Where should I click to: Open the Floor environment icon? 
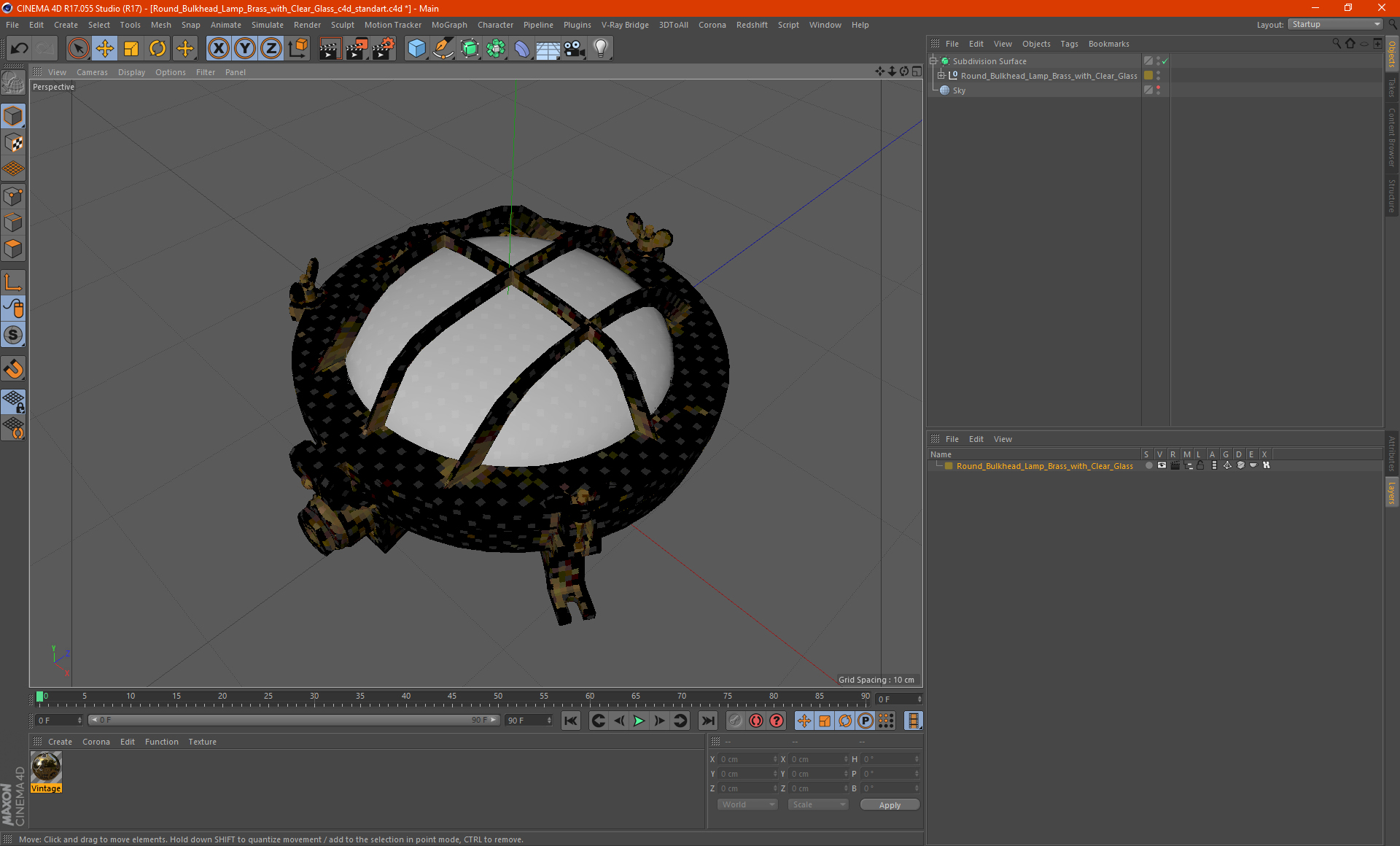point(548,49)
